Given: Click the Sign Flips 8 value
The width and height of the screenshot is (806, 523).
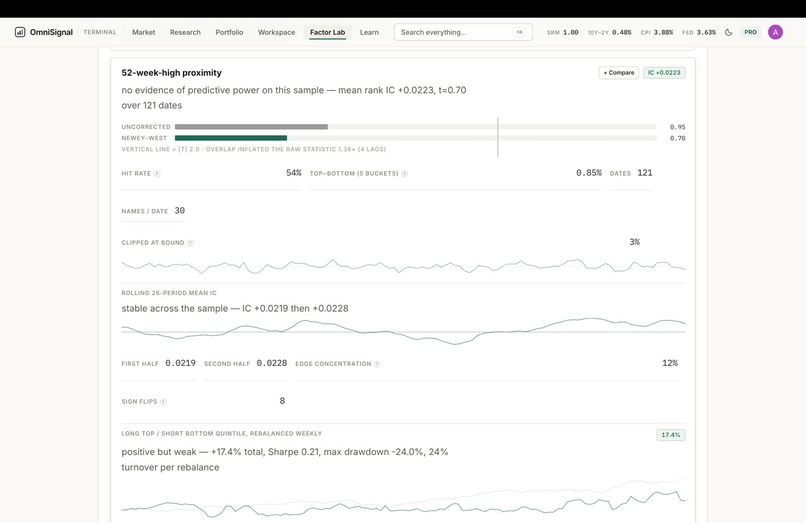Looking at the screenshot, I should (282, 401).
